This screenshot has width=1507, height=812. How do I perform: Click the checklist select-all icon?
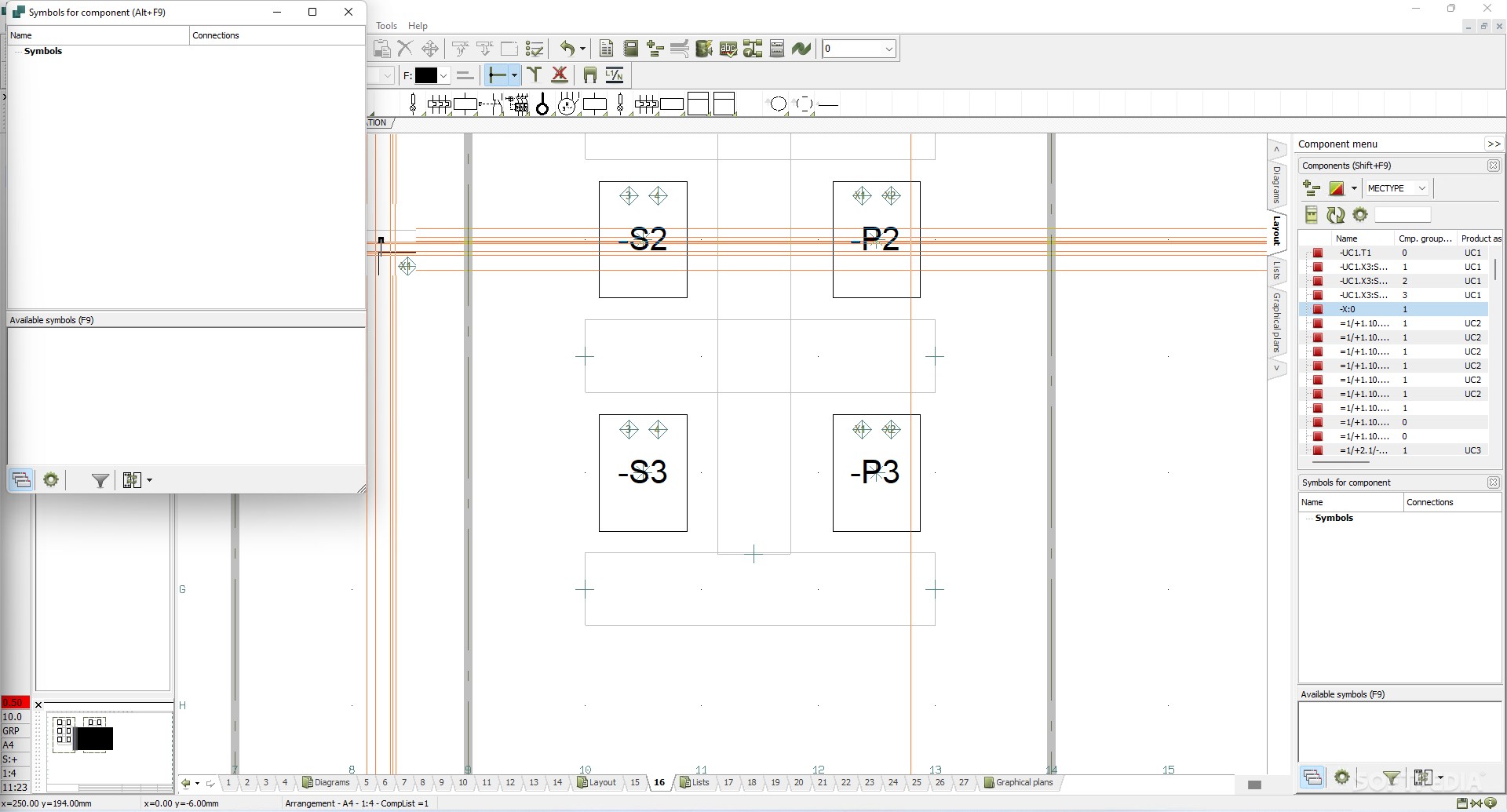(535, 49)
